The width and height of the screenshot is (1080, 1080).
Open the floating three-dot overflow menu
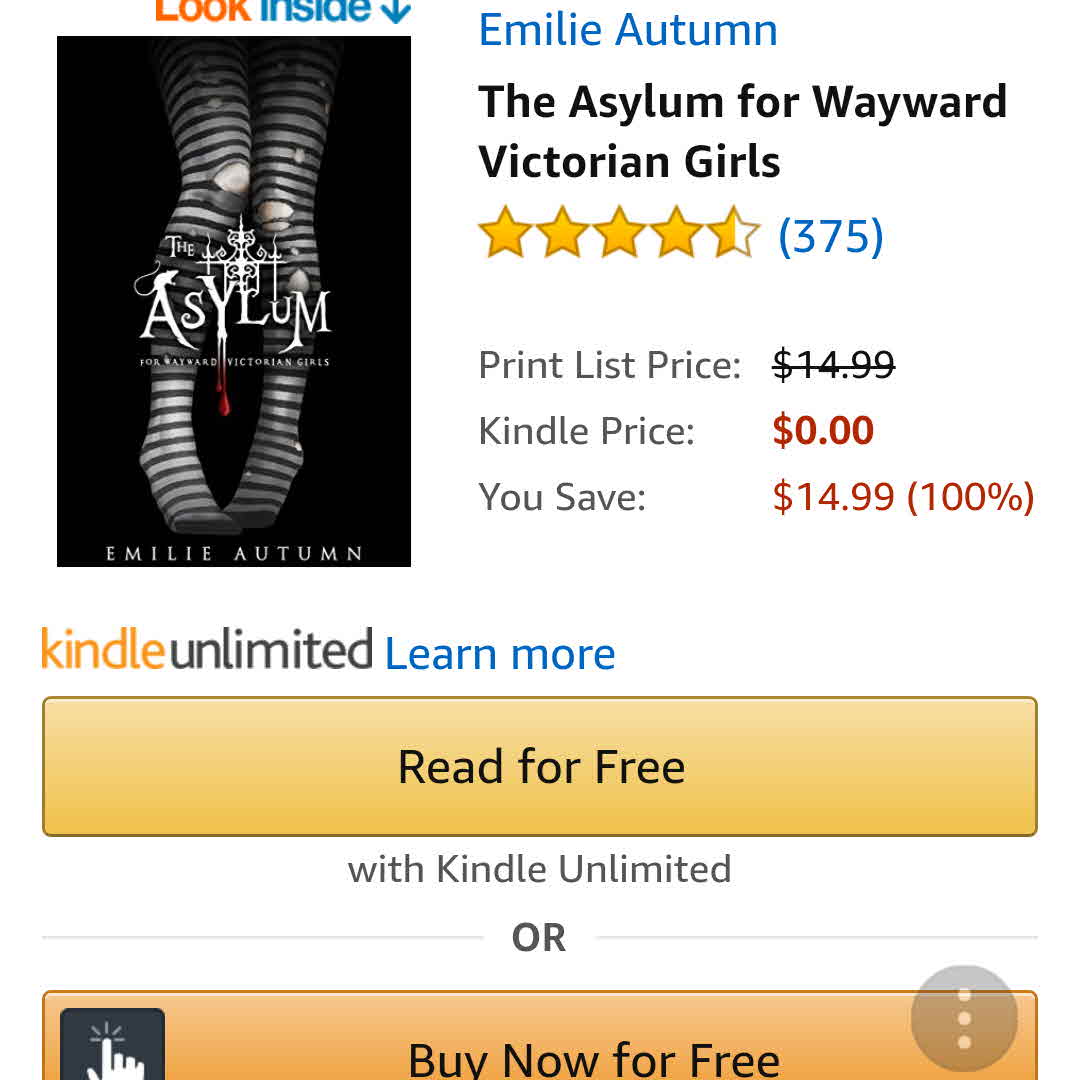click(x=964, y=1019)
